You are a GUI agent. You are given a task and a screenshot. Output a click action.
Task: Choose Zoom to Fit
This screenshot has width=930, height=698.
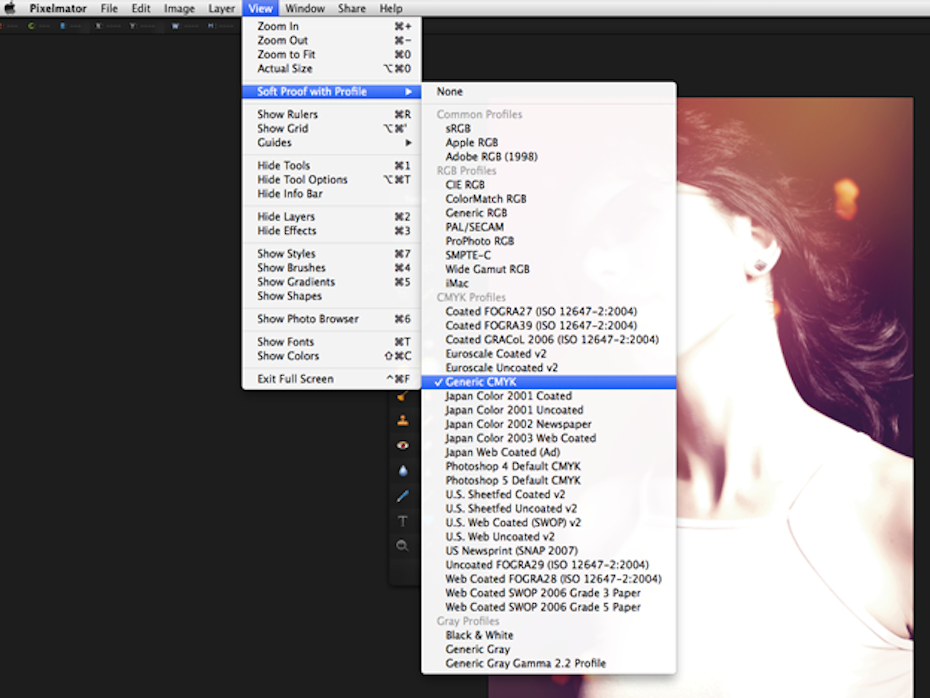pyautogui.click(x=286, y=55)
